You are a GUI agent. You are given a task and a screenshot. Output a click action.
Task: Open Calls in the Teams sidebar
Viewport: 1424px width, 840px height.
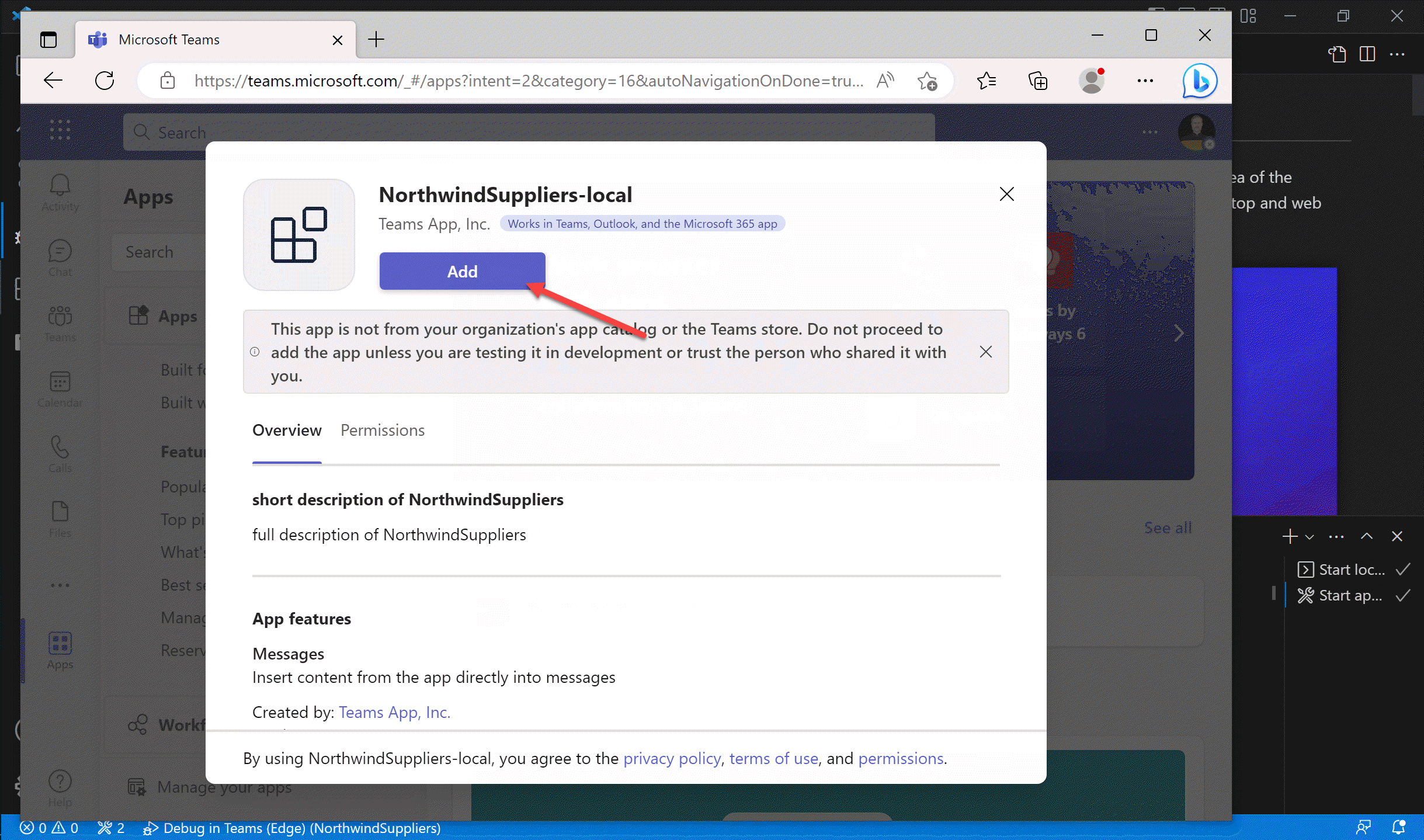tap(60, 454)
